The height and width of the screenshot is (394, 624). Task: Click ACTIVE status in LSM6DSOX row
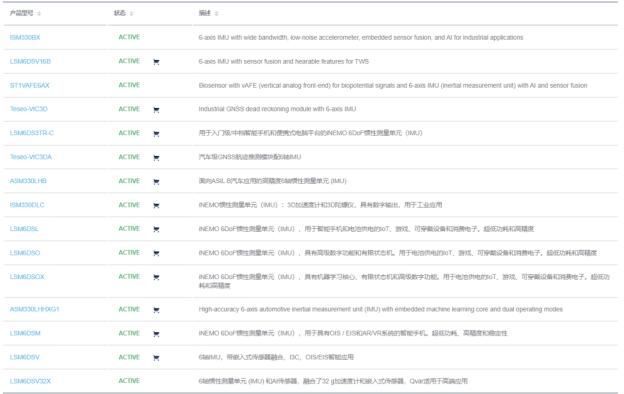tap(129, 277)
